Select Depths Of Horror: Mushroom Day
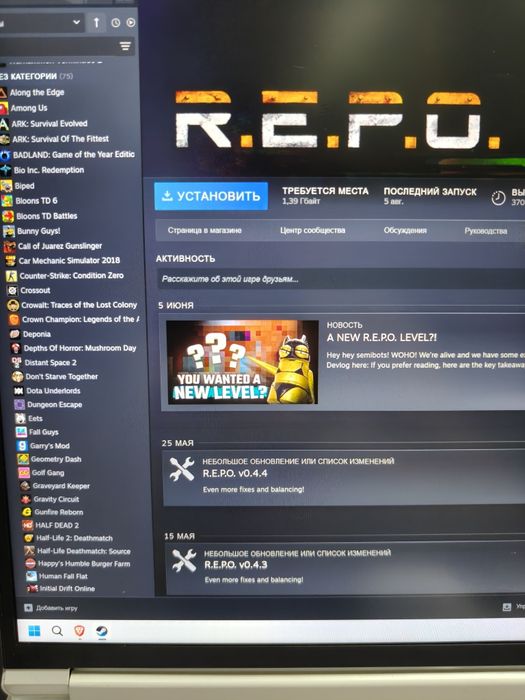525x700 pixels. [x=79, y=348]
